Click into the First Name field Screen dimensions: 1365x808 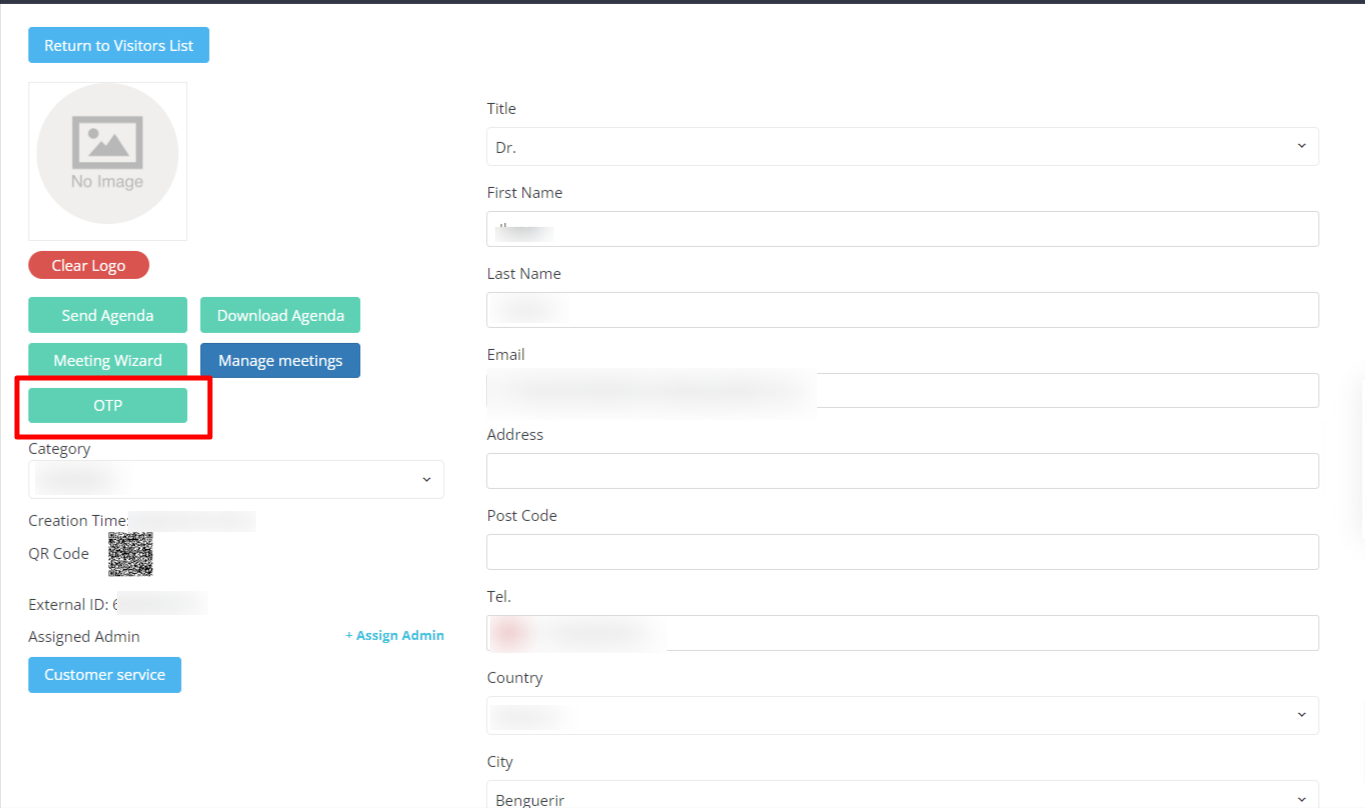point(902,229)
